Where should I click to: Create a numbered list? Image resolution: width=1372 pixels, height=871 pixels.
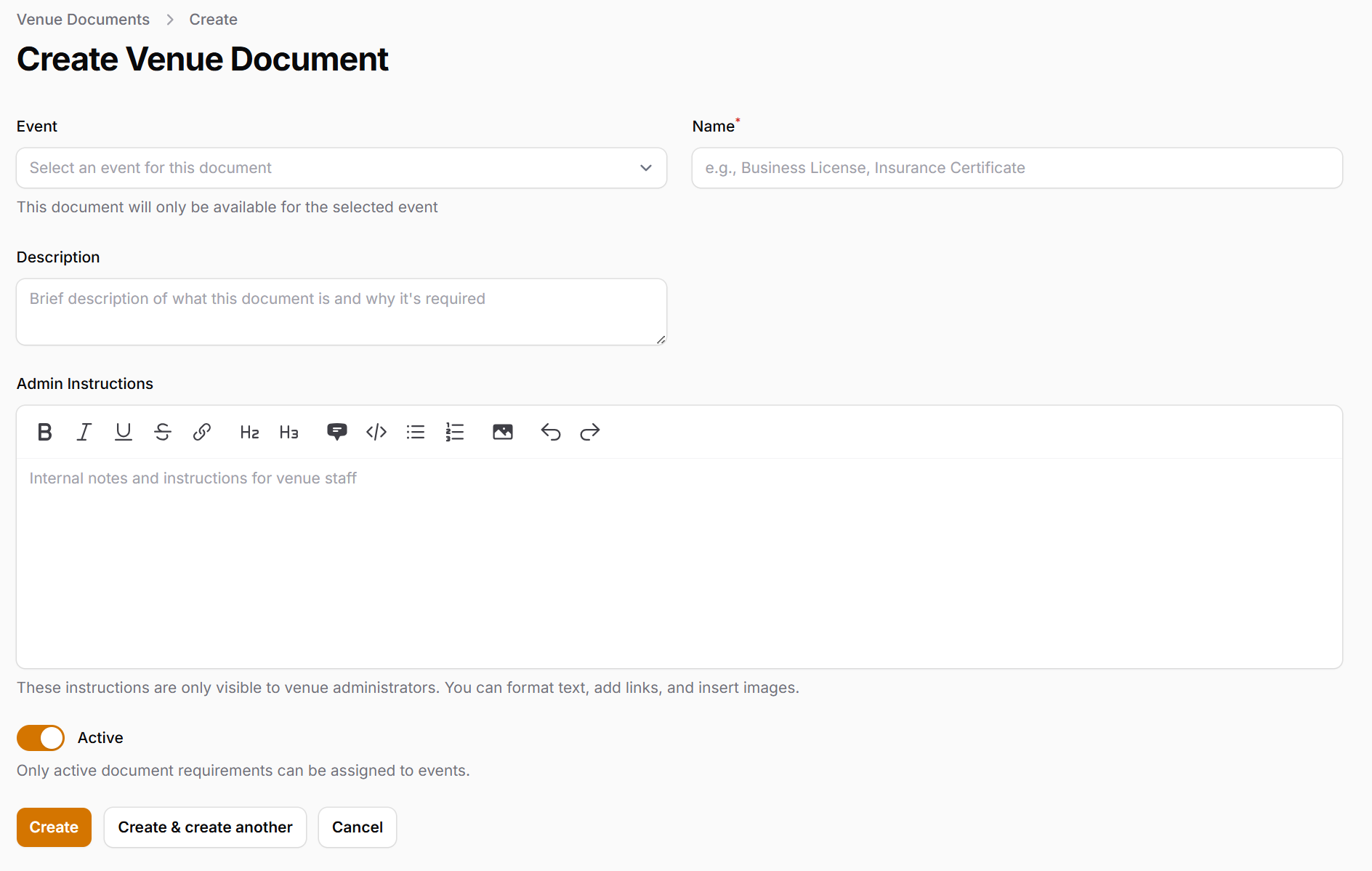(x=455, y=432)
